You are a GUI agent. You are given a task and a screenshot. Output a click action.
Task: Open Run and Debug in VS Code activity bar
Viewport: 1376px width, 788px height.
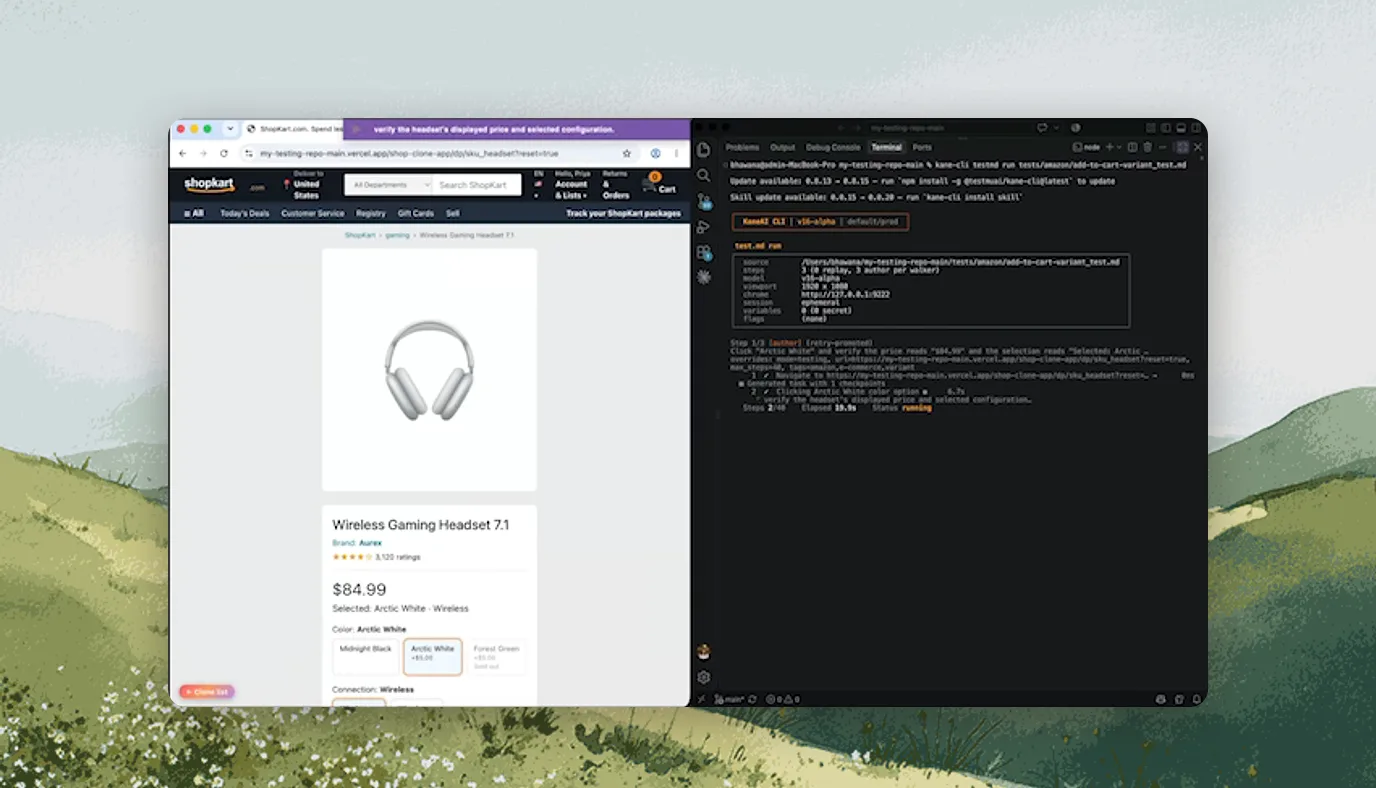pos(704,227)
